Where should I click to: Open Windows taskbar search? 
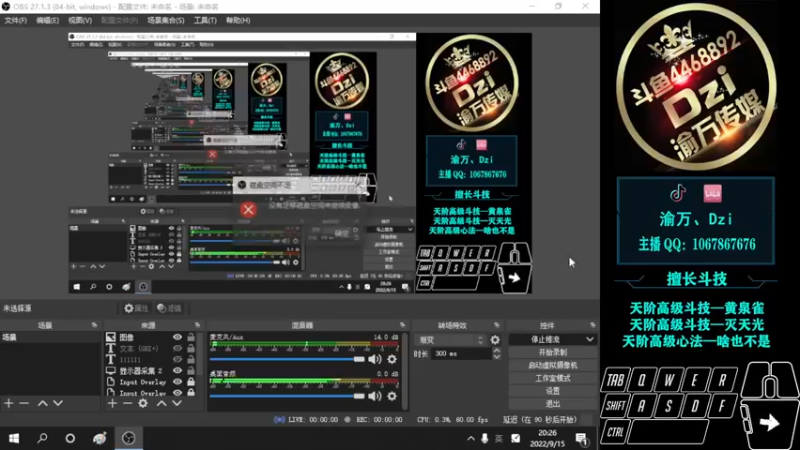point(42,438)
